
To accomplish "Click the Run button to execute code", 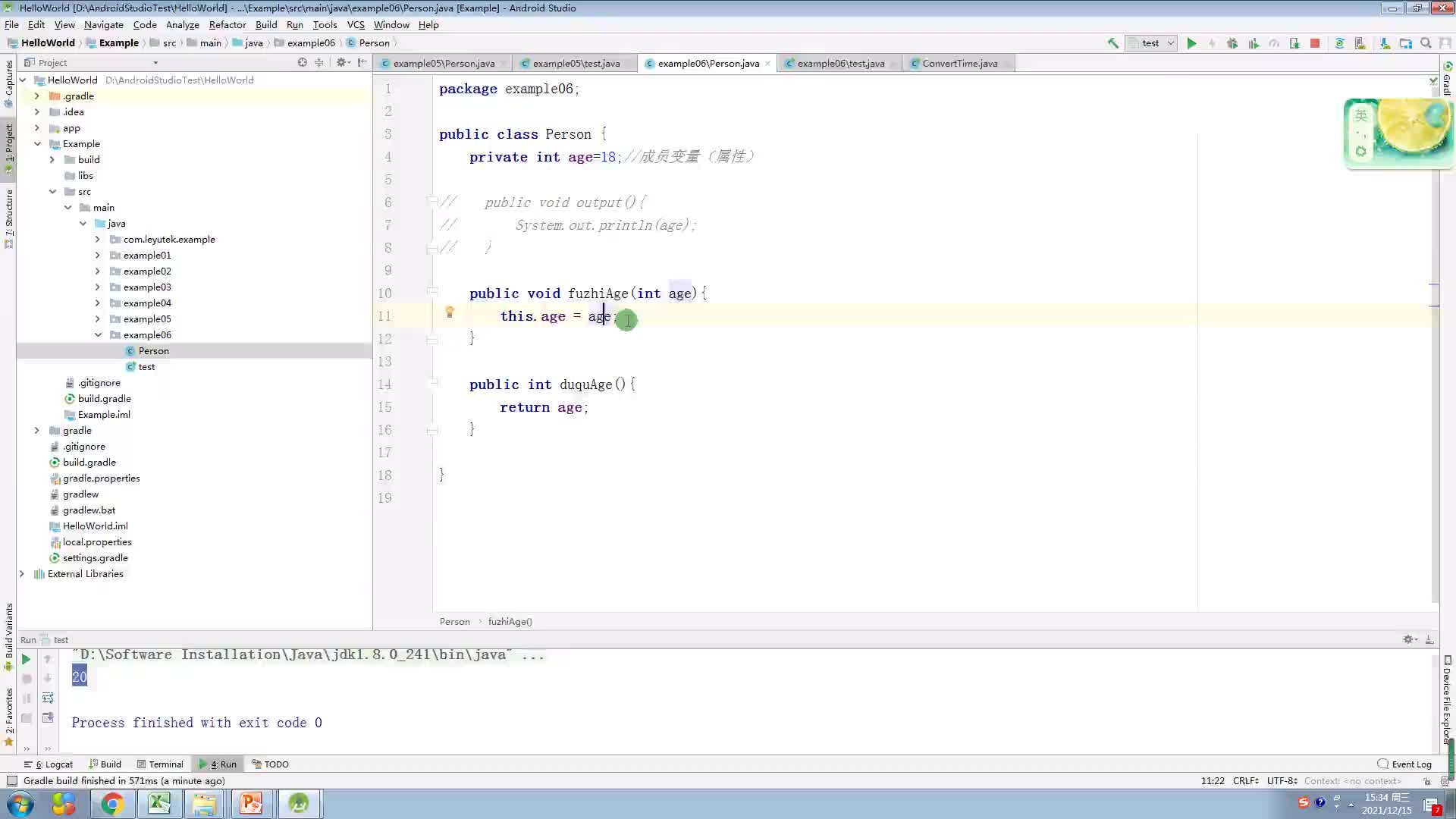I will (1191, 43).
